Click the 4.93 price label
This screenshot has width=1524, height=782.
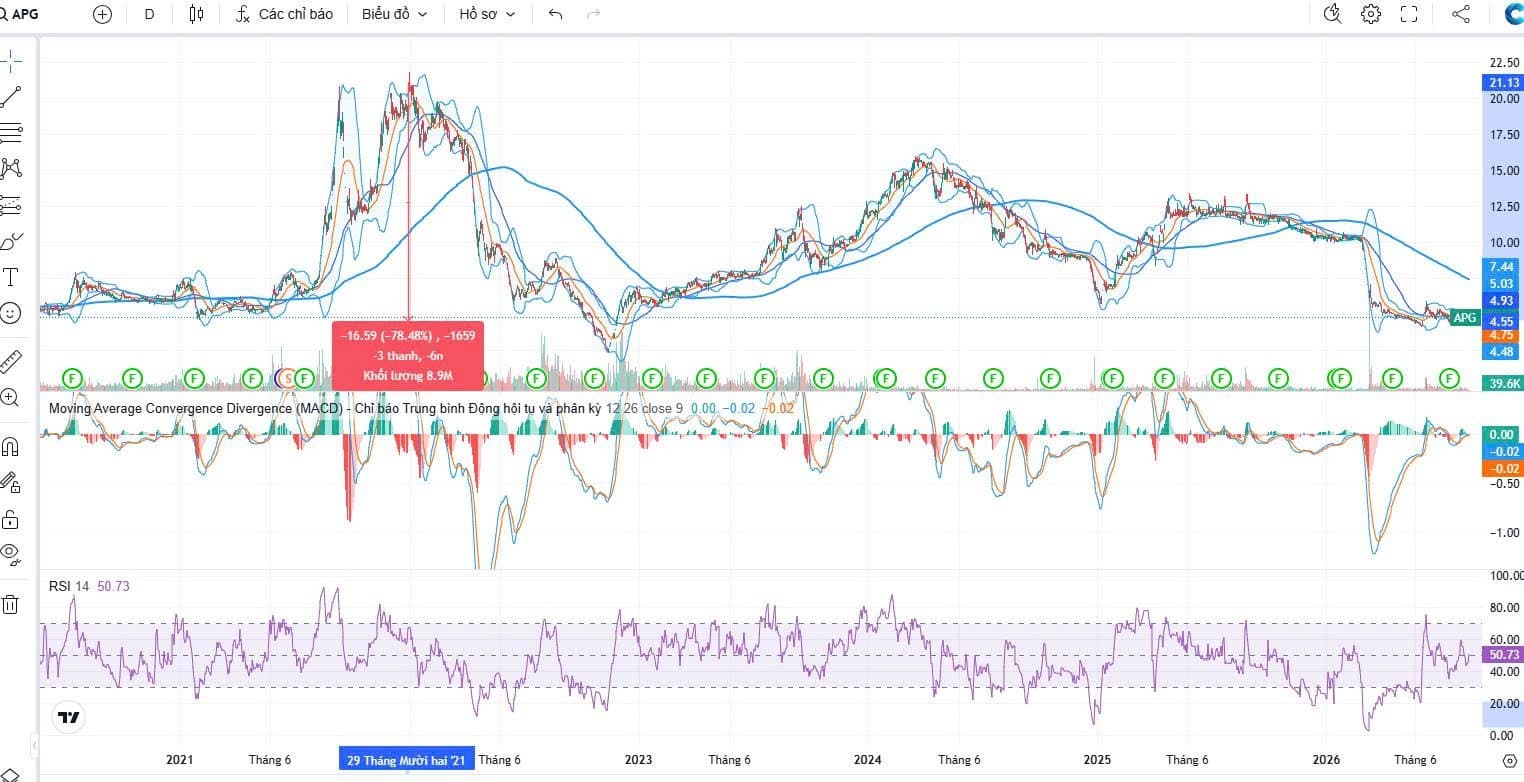[1501, 301]
